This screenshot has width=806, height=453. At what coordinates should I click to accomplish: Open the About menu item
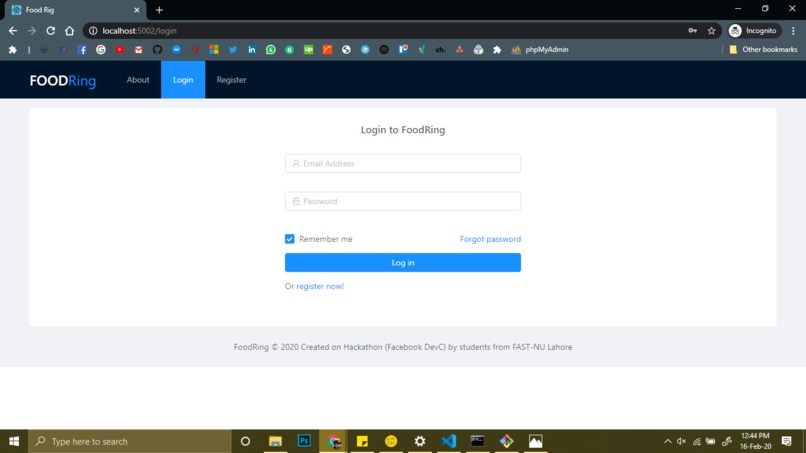point(138,80)
